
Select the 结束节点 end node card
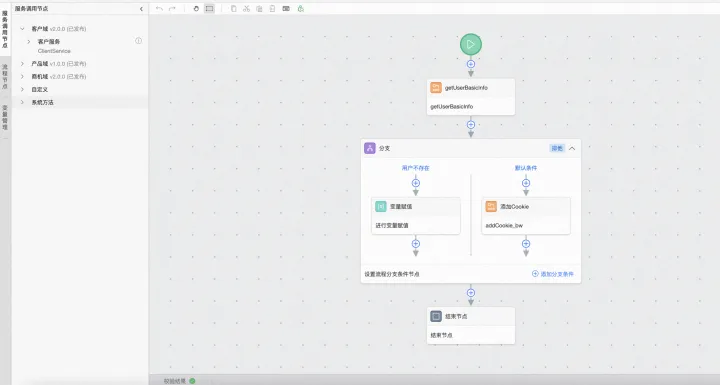(x=471, y=326)
